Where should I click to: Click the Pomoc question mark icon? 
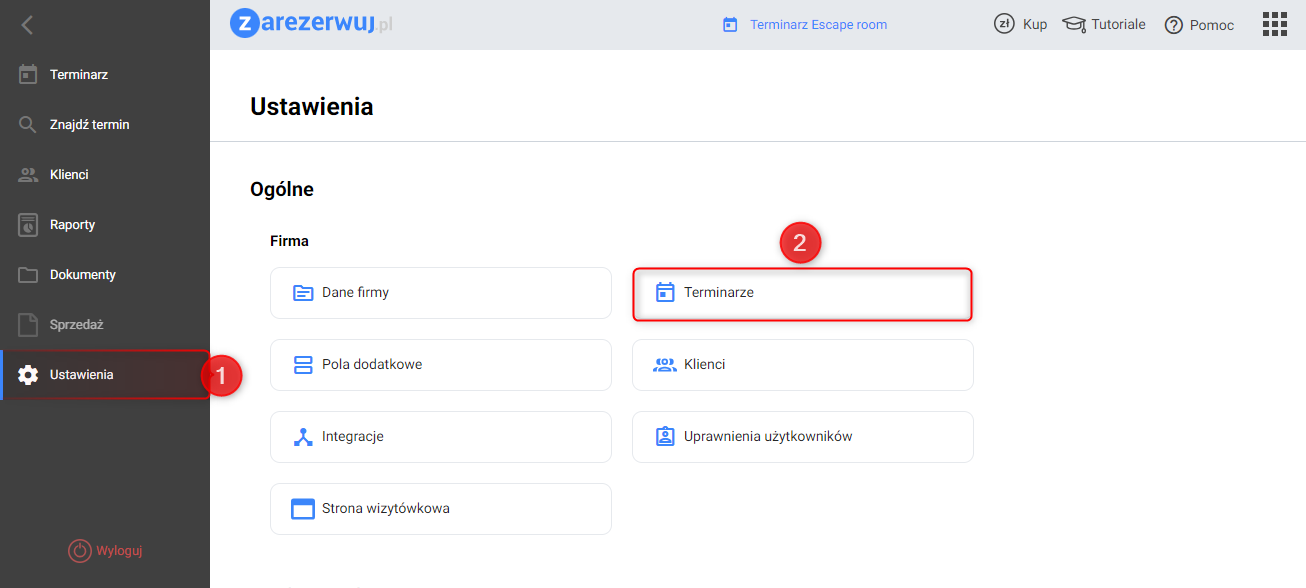tap(1174, 25)
